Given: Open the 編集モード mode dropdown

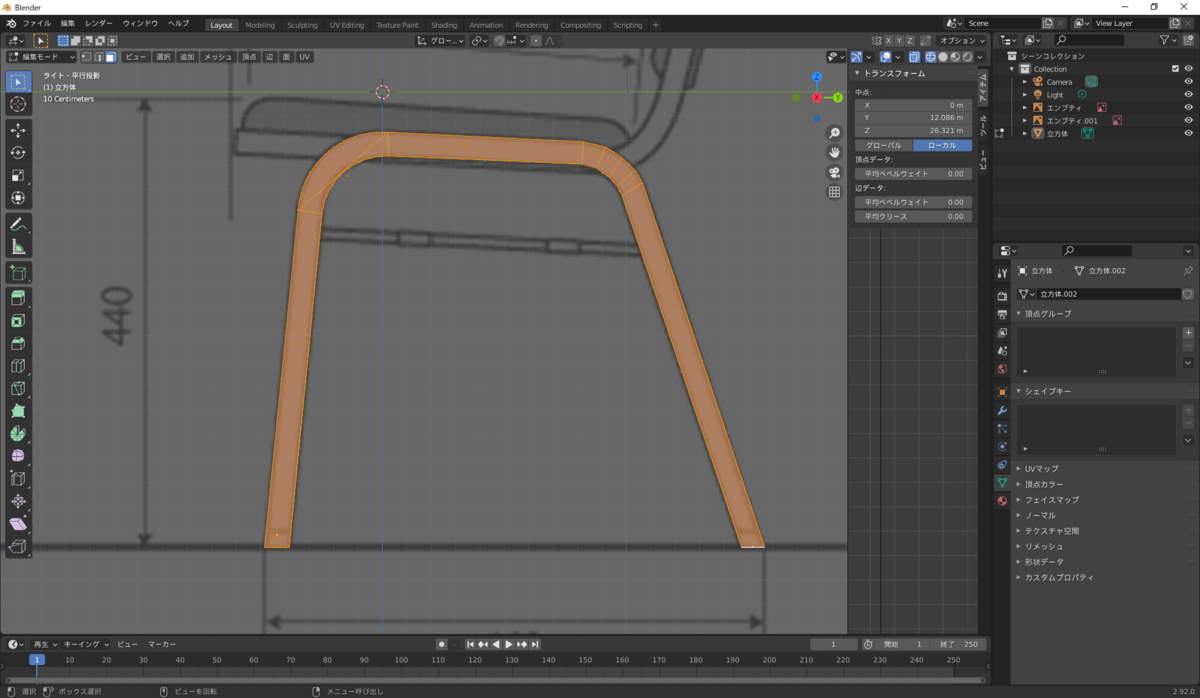Looking at the screenshot, I should pyautogui.click(x=41, y=57).
